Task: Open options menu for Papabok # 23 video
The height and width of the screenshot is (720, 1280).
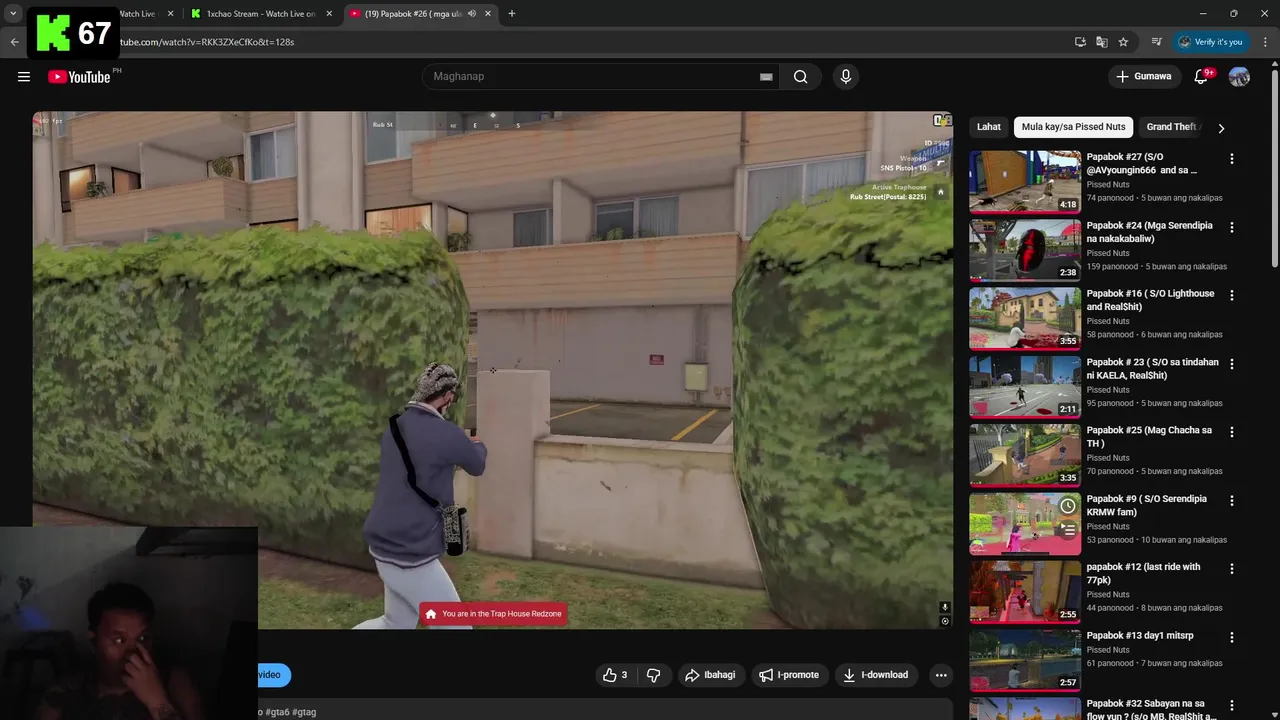Action: tap(1232, 364)
